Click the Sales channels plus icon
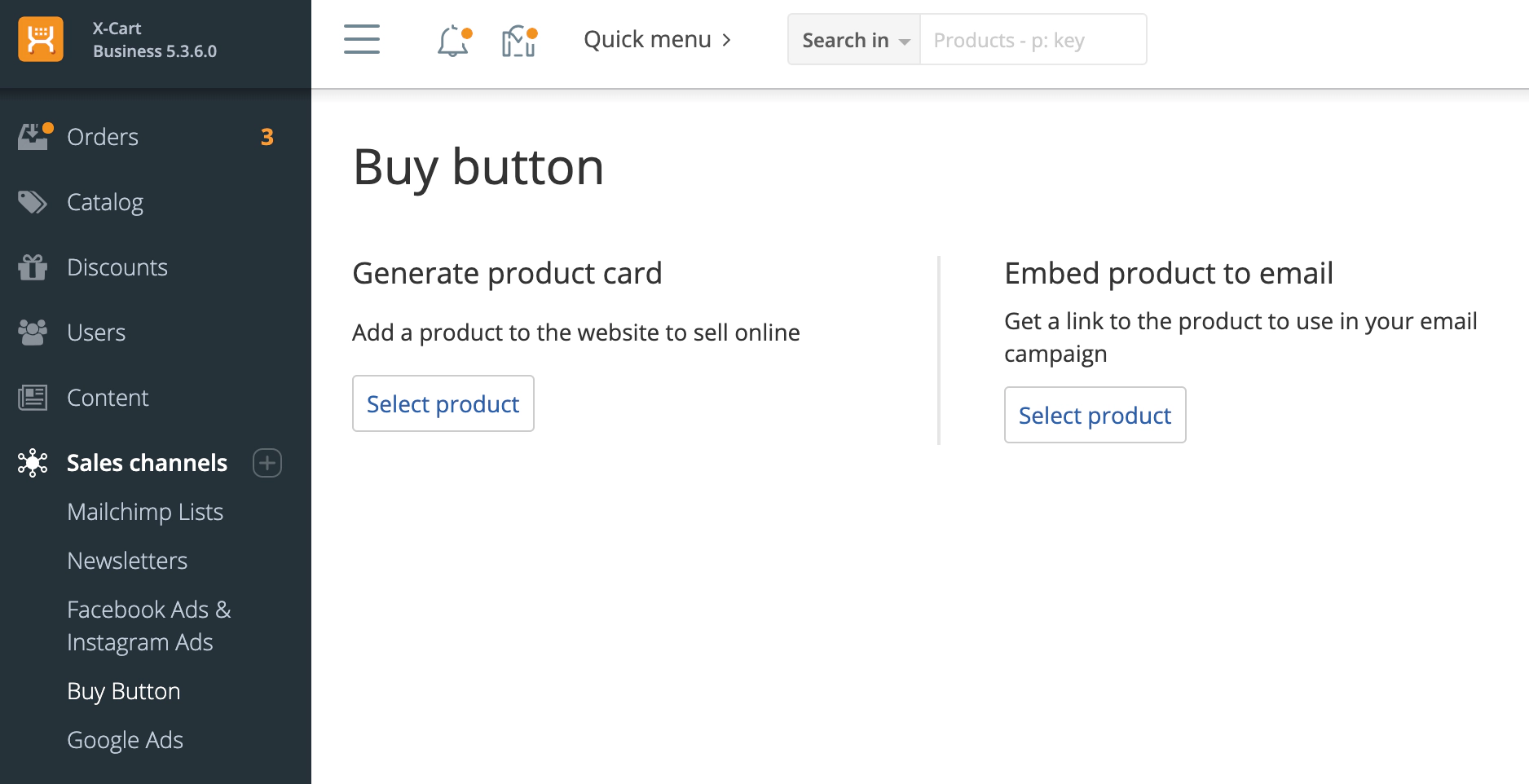 point(267,463)
